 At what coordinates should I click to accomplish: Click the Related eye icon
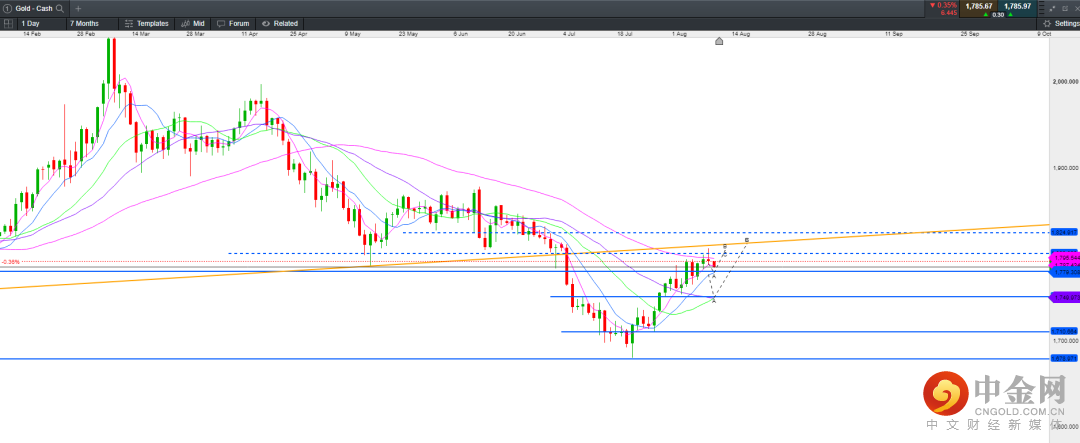265,23
